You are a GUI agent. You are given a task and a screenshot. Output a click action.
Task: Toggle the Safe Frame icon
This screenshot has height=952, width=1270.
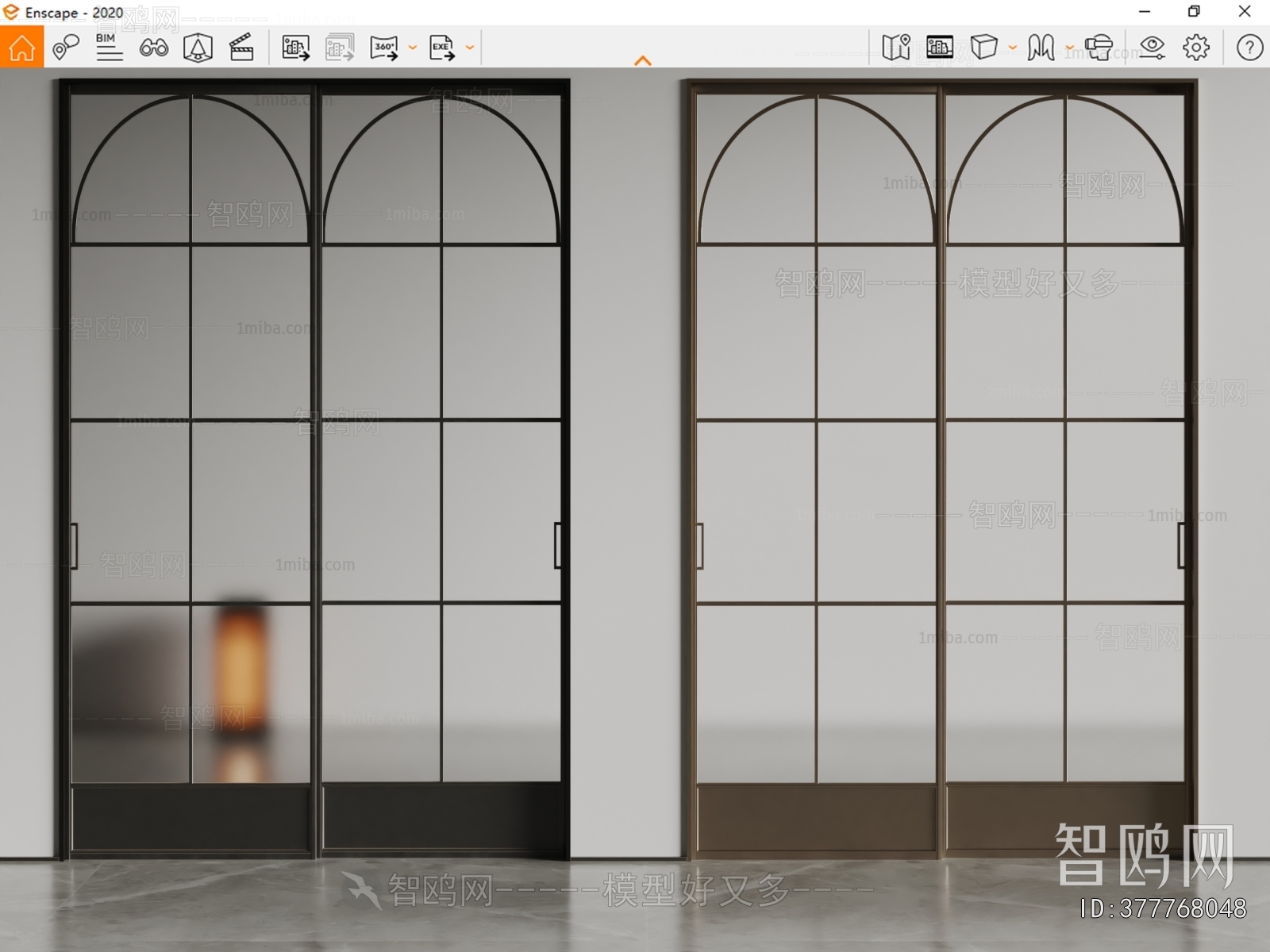[940, 48]
